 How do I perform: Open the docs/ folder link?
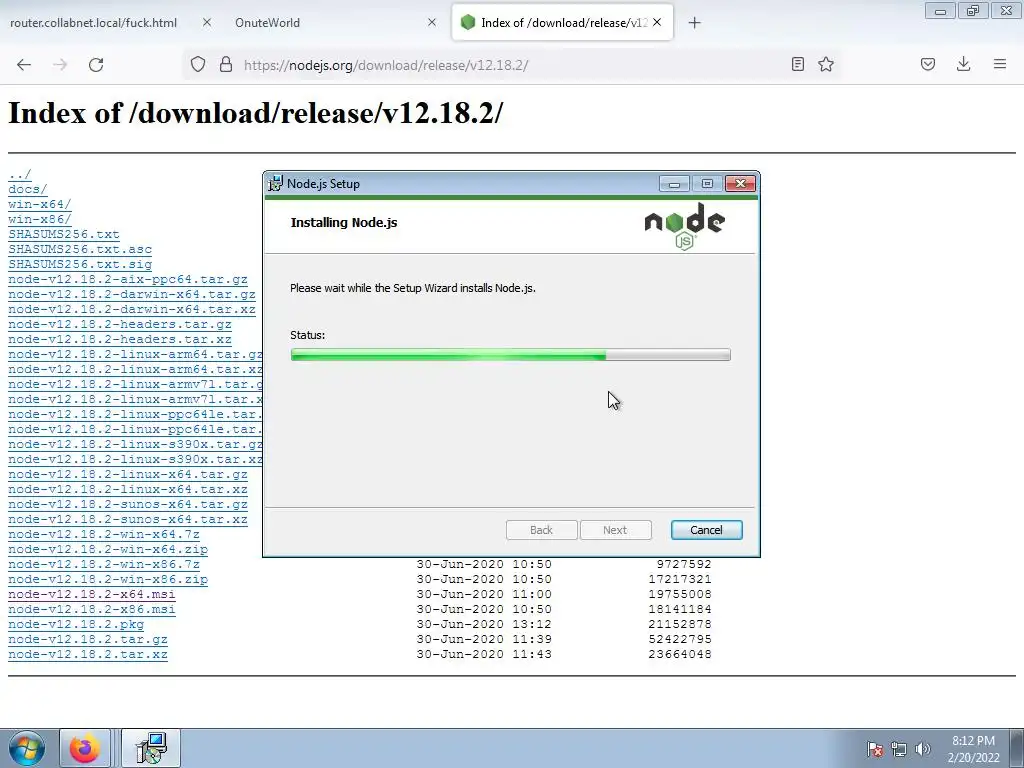[x=27, y=189]
